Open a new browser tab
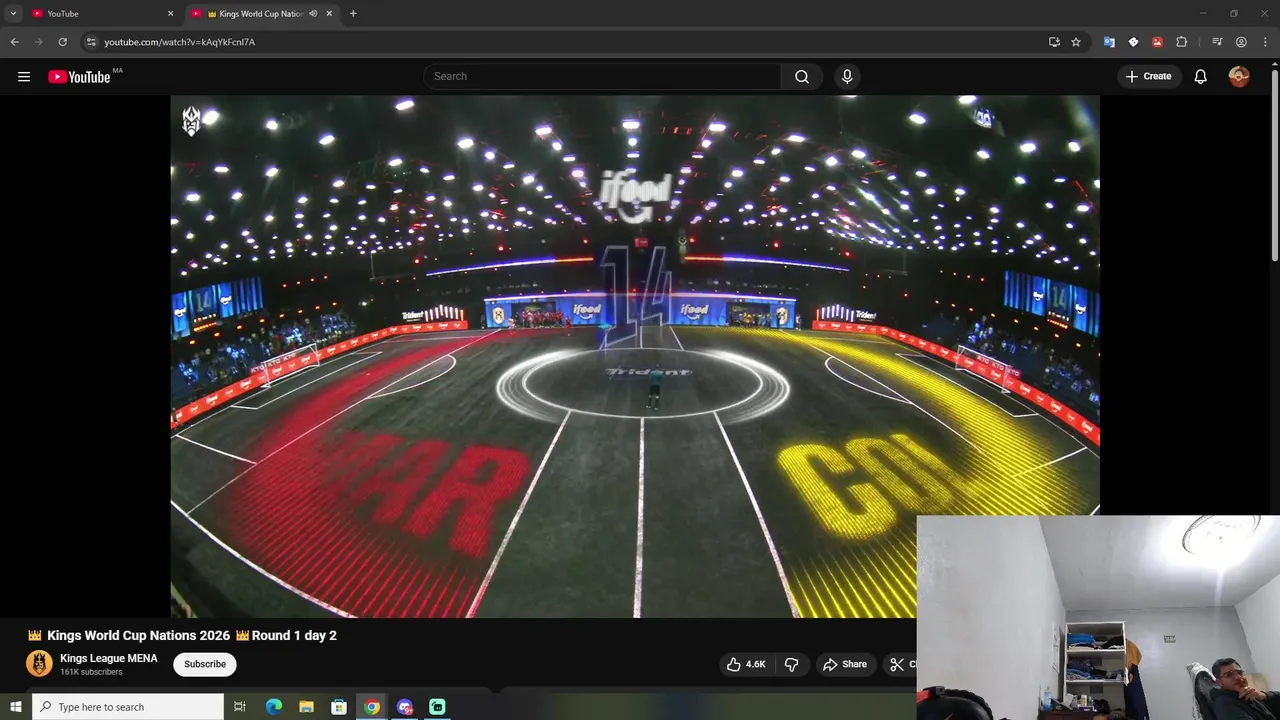This screenshot has height=720, width=1280. (353, 14)
